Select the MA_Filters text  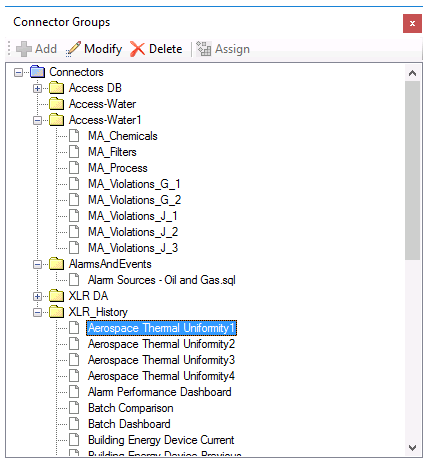click(x=112, y=152)
